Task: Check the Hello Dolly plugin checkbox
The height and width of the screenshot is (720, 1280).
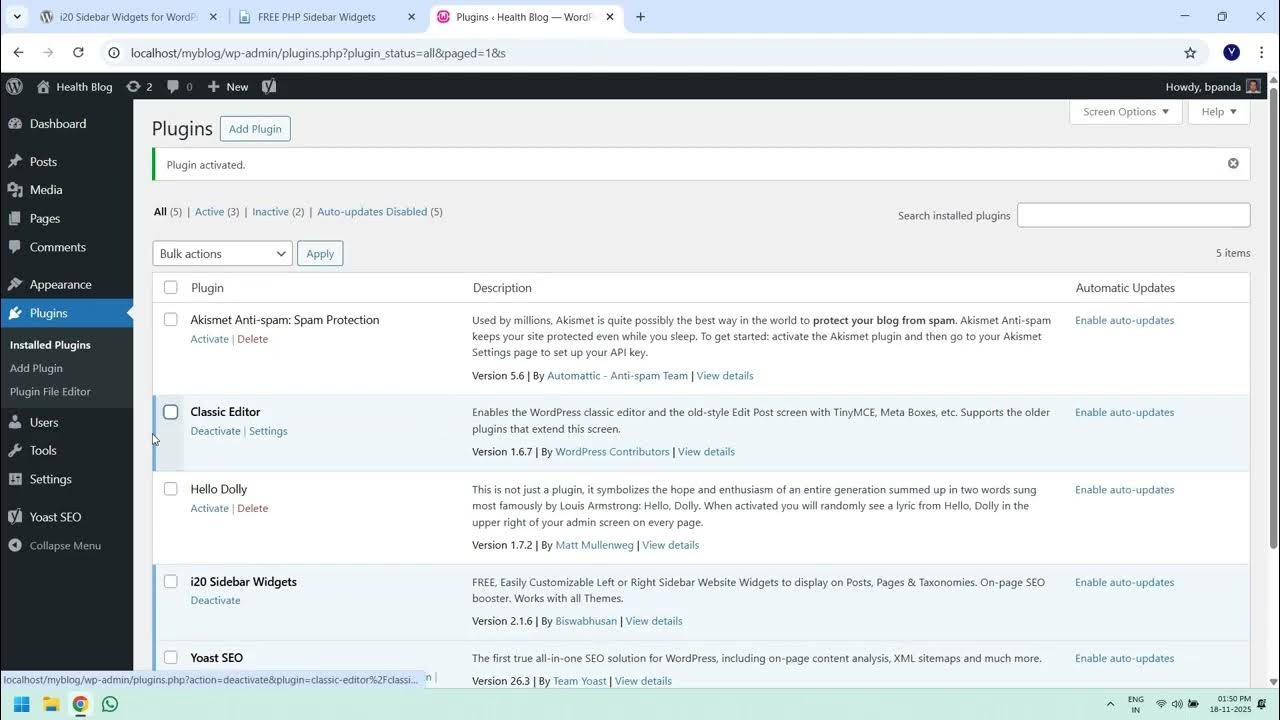Action: [x=170, y=489]
